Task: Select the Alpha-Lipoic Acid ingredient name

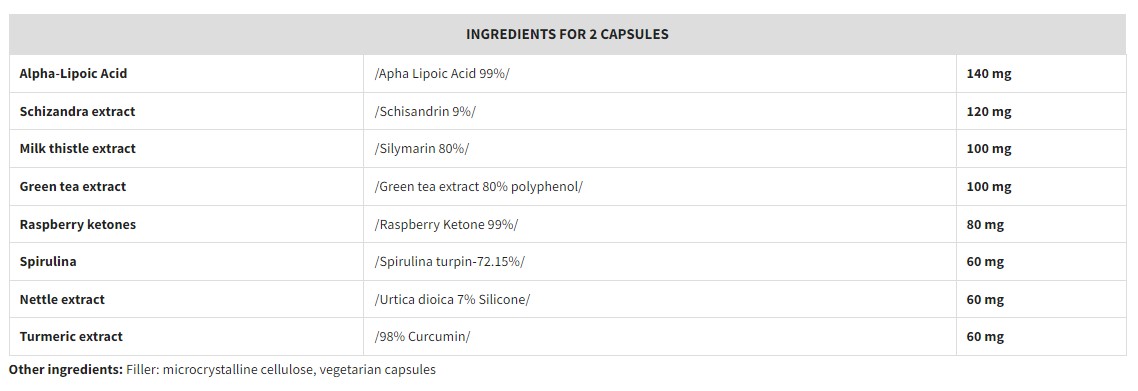Action: coord(73,73)
